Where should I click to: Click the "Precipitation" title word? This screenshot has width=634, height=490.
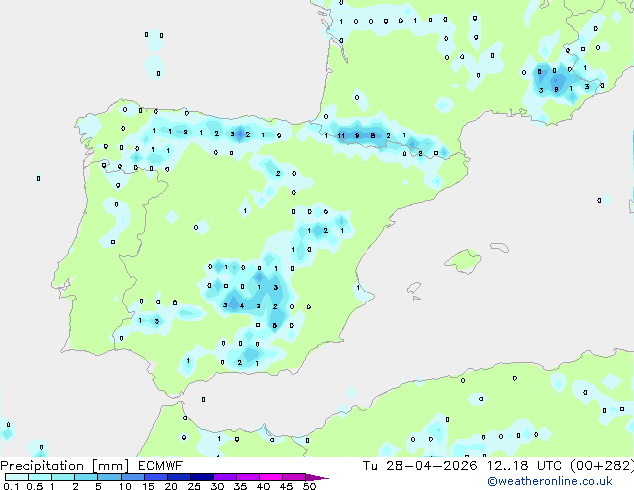(42, 466)
